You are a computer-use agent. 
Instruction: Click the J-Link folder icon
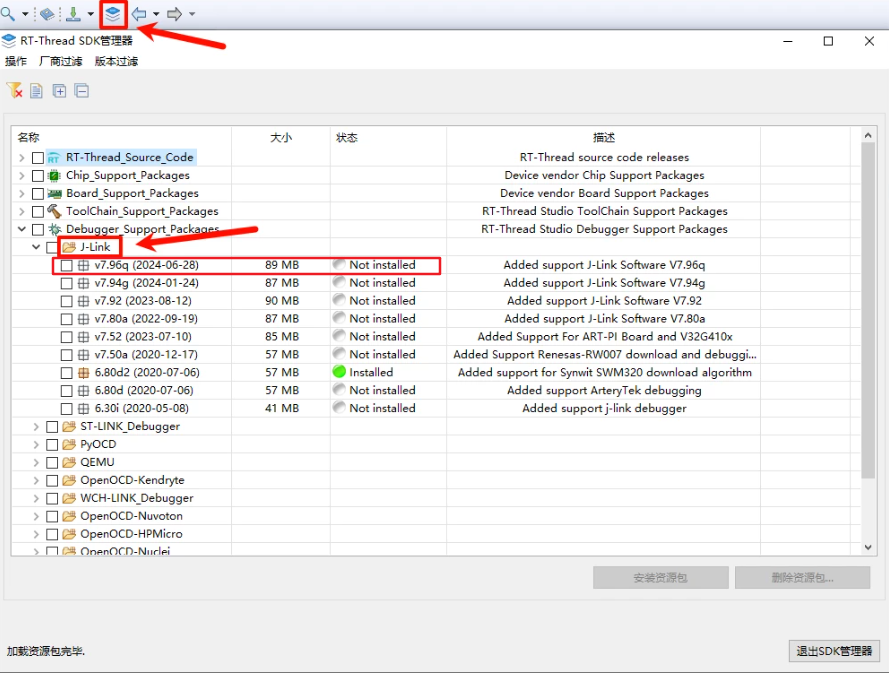coord(69,247)
